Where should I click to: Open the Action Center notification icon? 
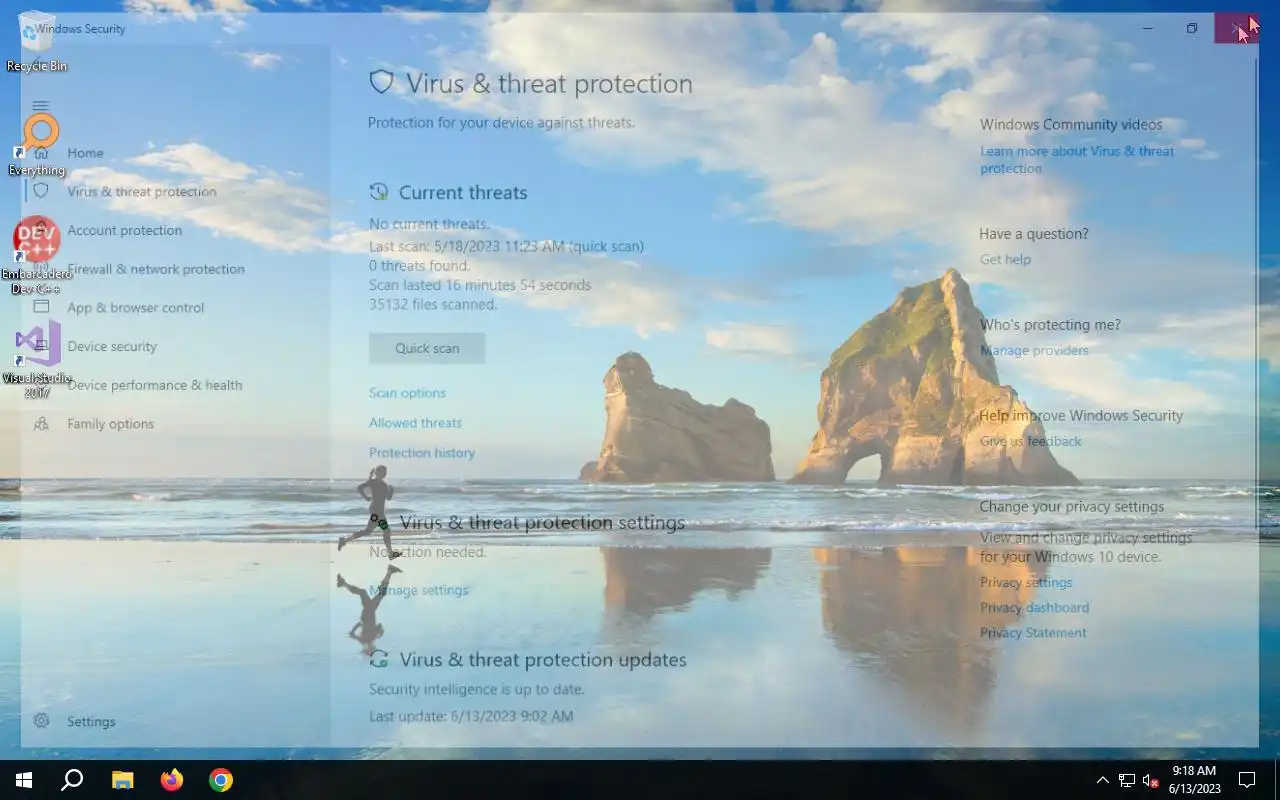click(x=1247, y=780)
